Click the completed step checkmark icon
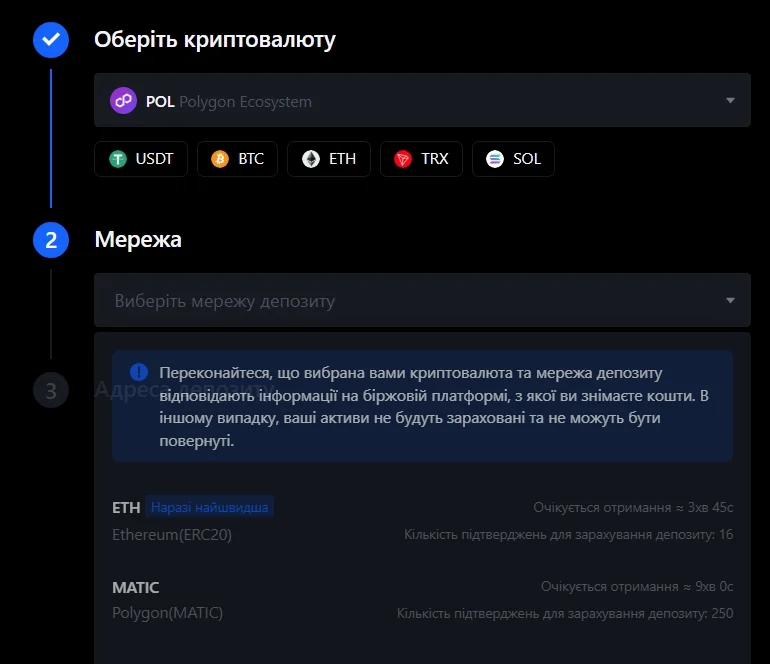The height and width of the screenshot is (664, 770). (51, 40)
